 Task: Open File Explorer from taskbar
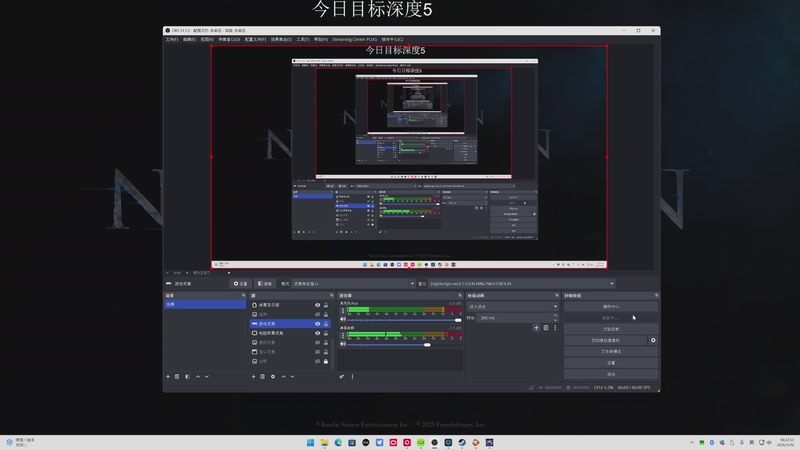(x=324, y=442)
